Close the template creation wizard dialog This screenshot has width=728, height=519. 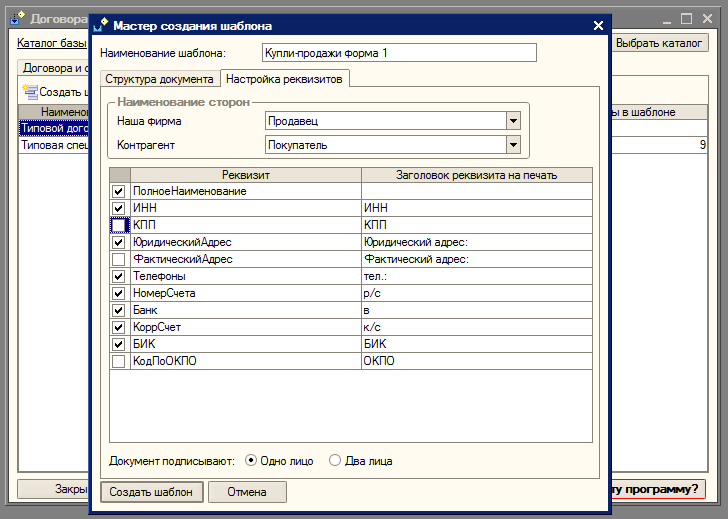click(x=598, y=26)
